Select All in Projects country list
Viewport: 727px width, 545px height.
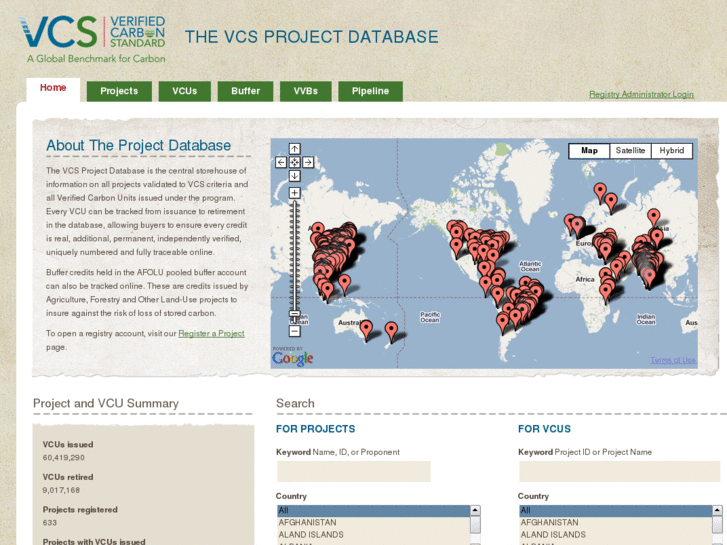coord(374,510)
